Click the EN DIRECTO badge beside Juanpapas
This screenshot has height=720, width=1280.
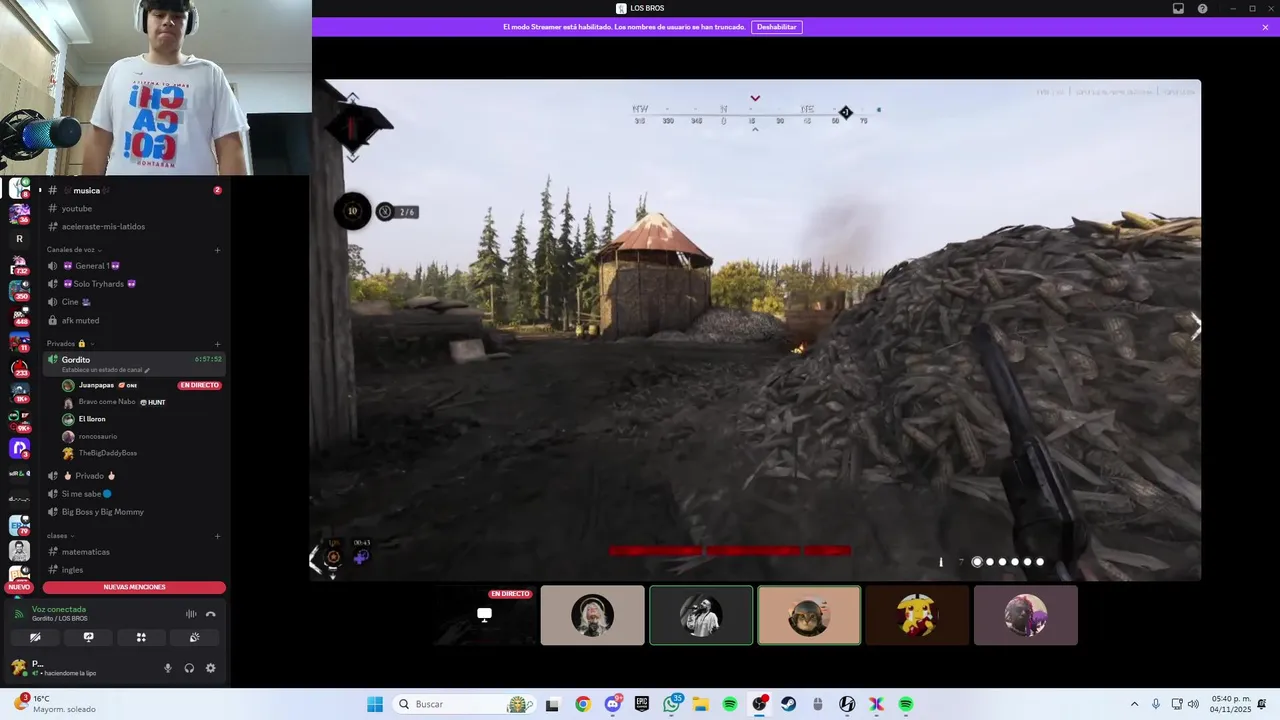click(200, 385)
